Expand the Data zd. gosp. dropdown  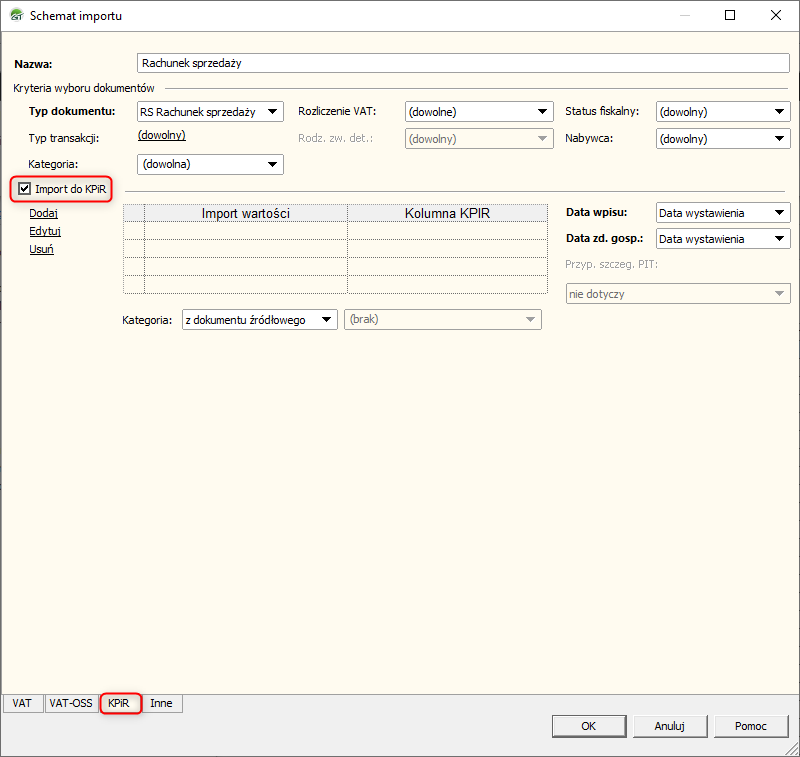(x=723, y=239)
